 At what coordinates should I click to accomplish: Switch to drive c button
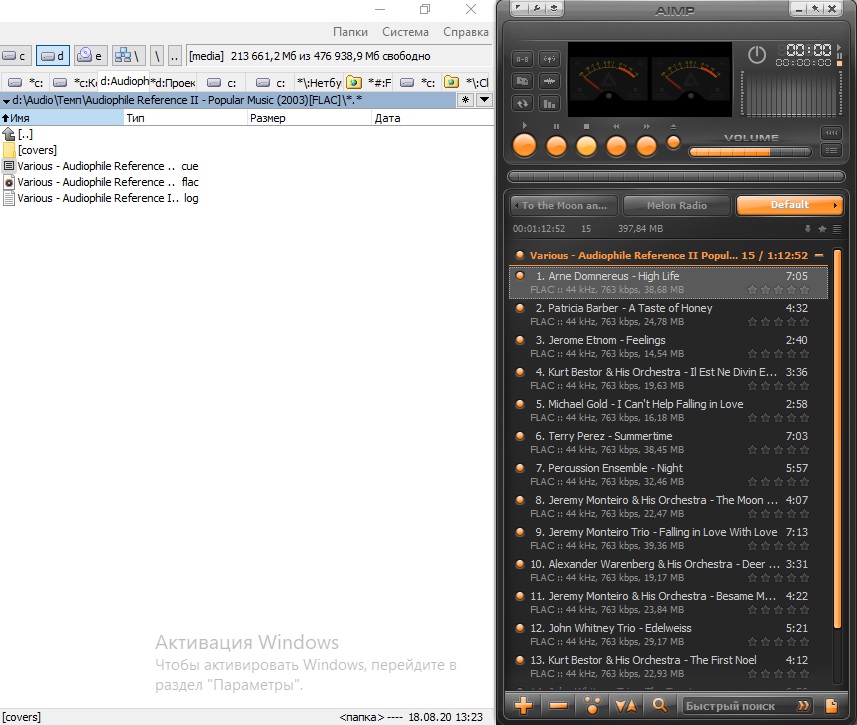tap(15, 56)
